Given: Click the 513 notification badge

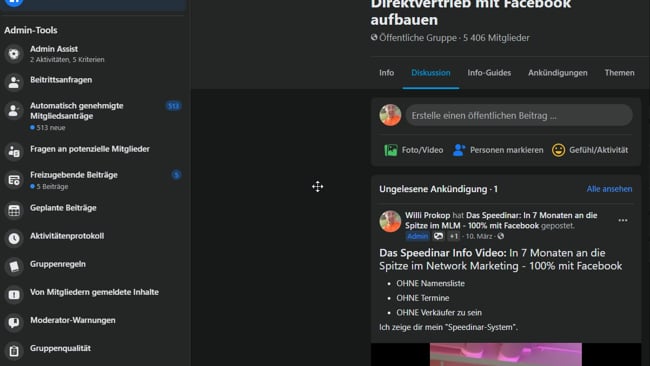Looking at the screenshot, I should tap(173, 106).
